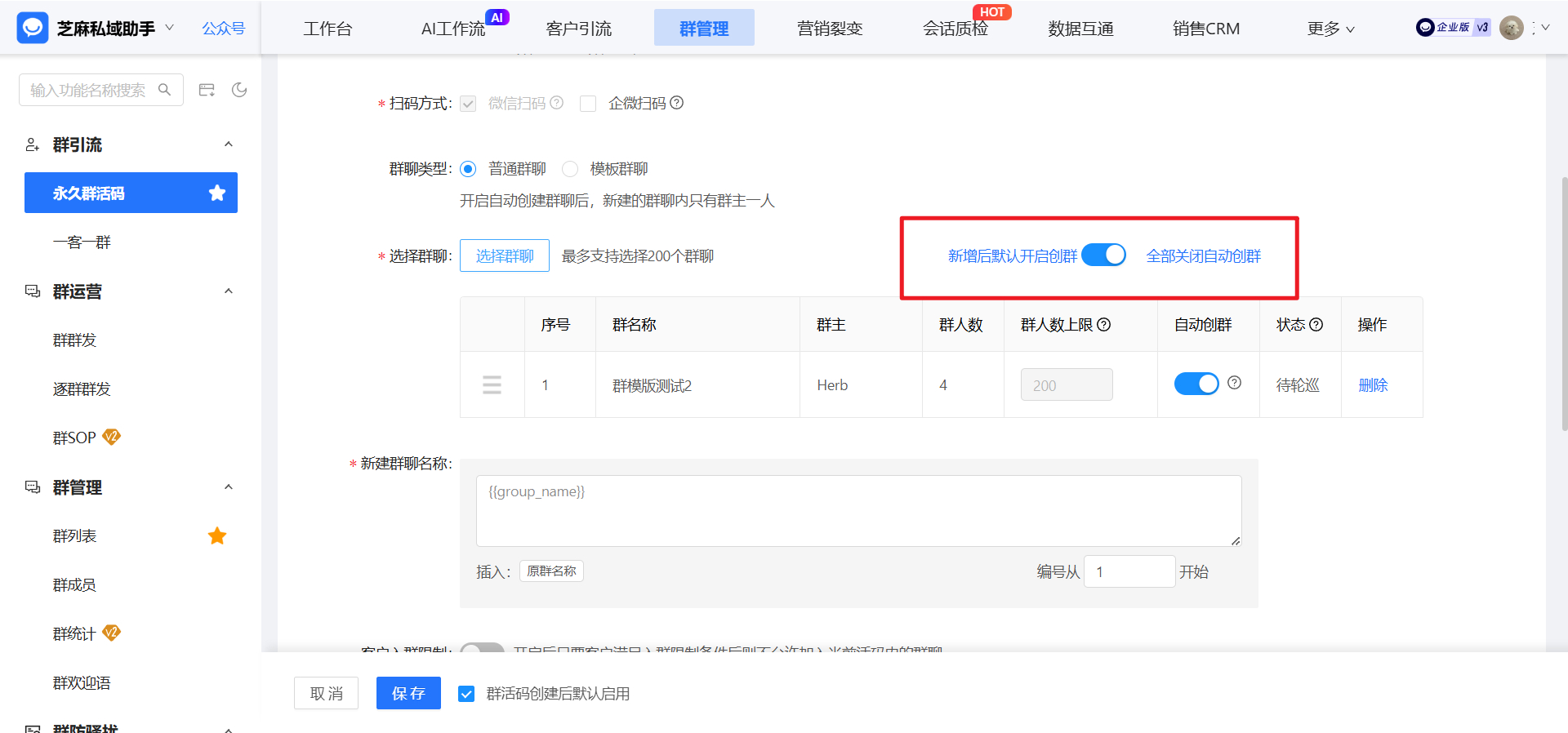Click the 新建群聊名称 text area
This screenshot has width=1568, height=733.
tap(859, 511)
